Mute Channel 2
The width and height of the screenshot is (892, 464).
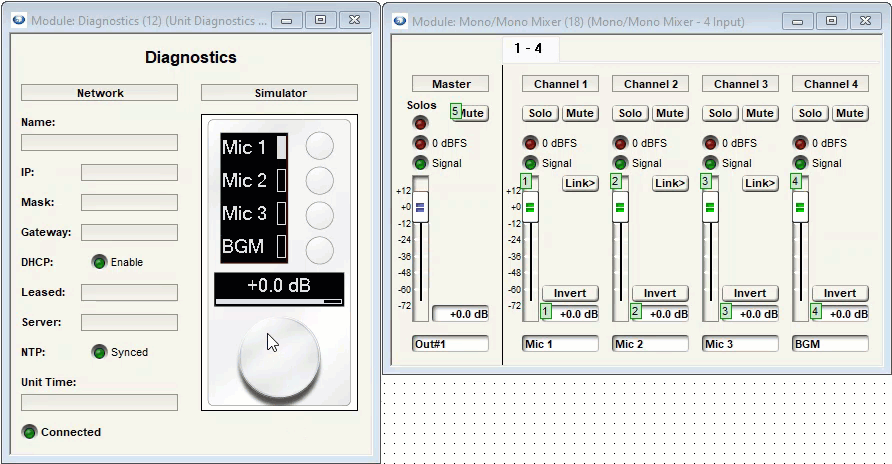pos(670,113)
